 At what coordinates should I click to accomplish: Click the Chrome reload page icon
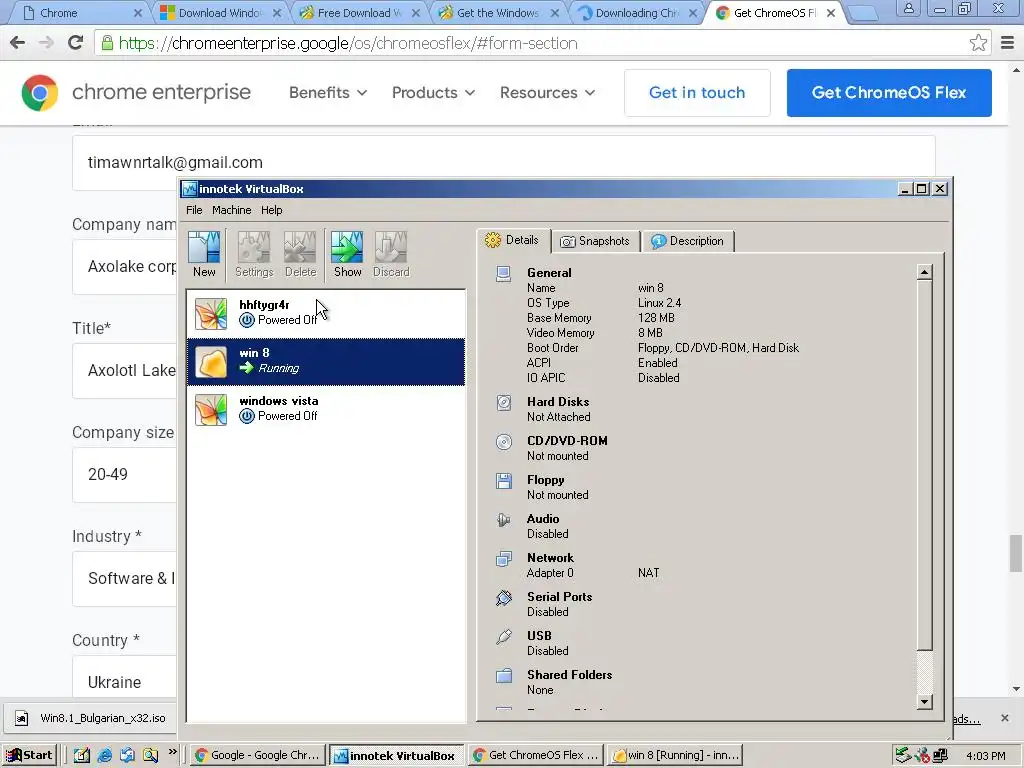[x=76, y=43]
